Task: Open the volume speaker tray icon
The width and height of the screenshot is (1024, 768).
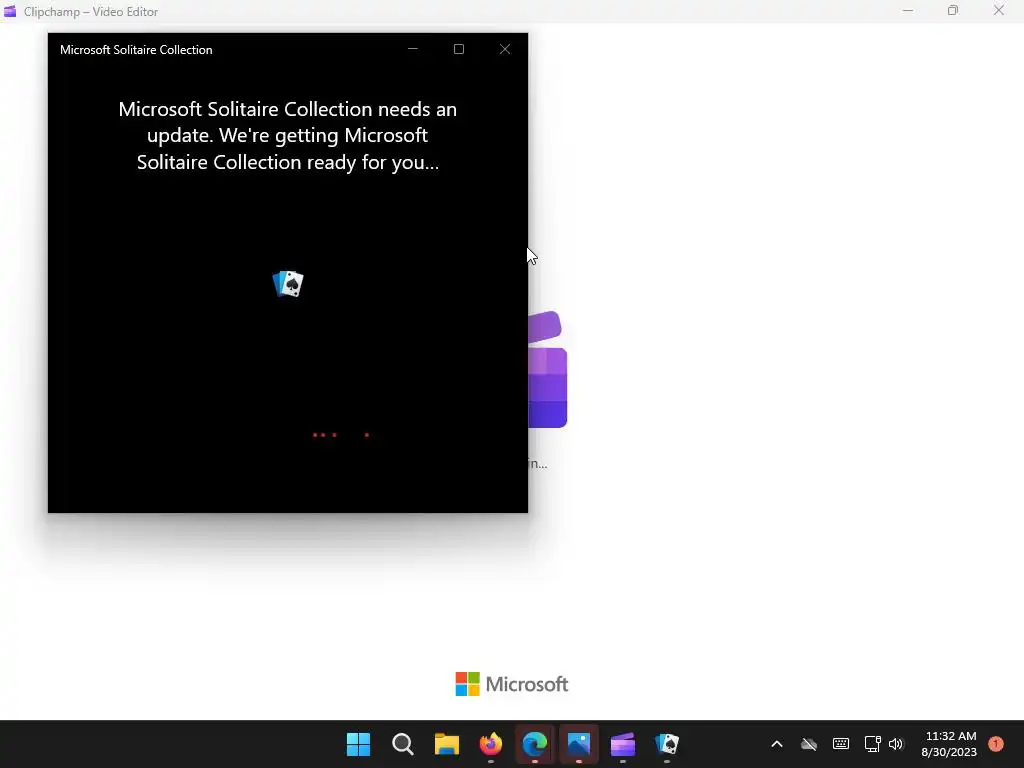Action: [x=896, y=744]
